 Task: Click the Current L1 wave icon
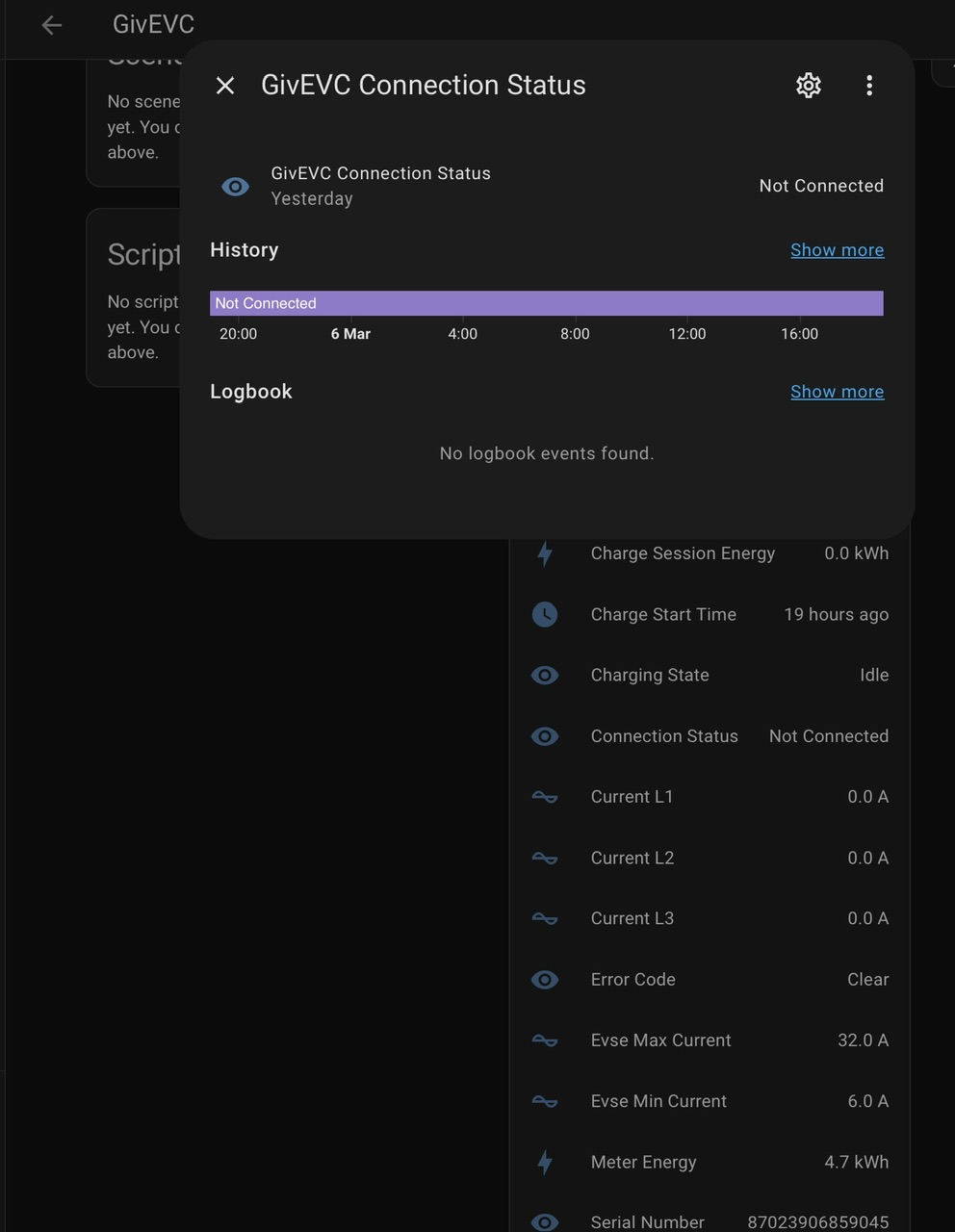coord(545,797)
